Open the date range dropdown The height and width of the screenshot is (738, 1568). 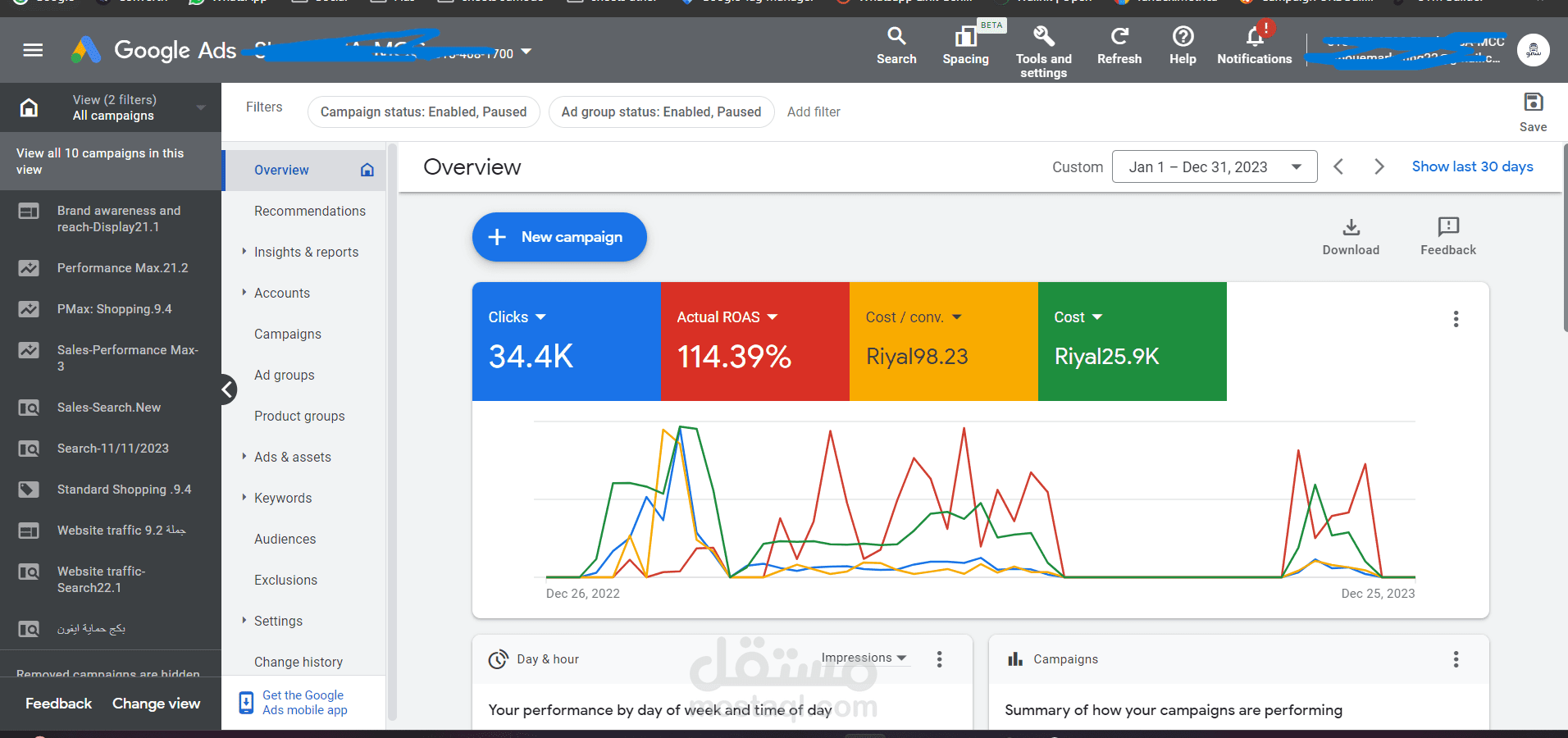pyautogui.click(x=1215, y=166)
